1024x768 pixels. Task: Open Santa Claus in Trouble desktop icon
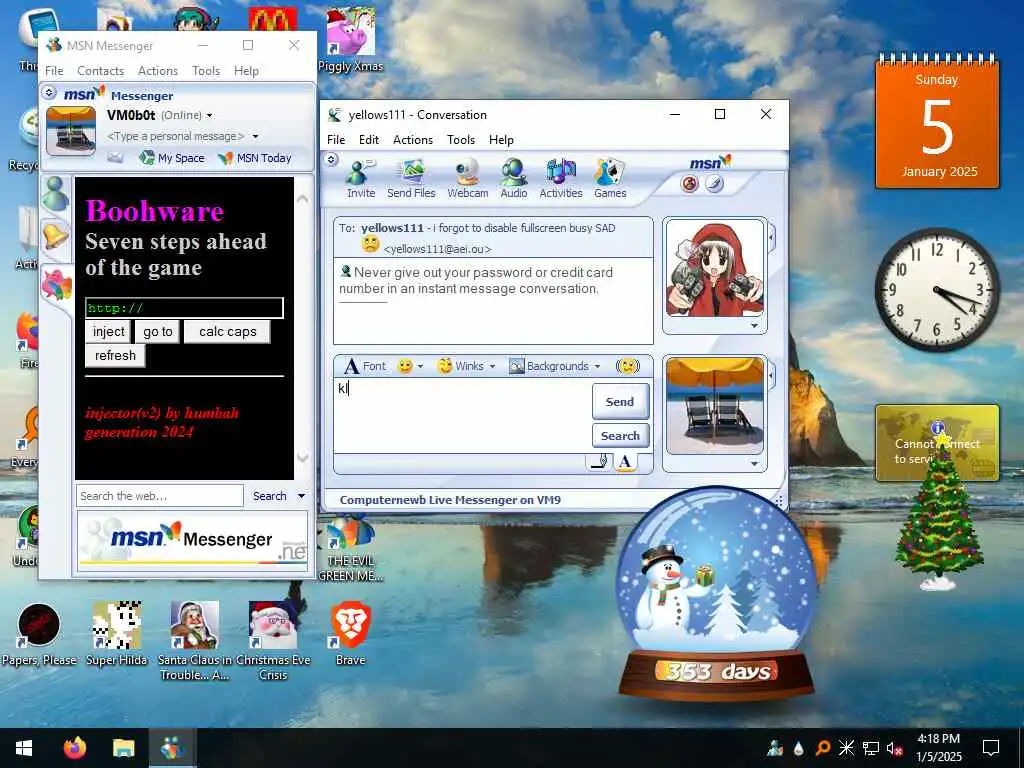tap(195, 641)
